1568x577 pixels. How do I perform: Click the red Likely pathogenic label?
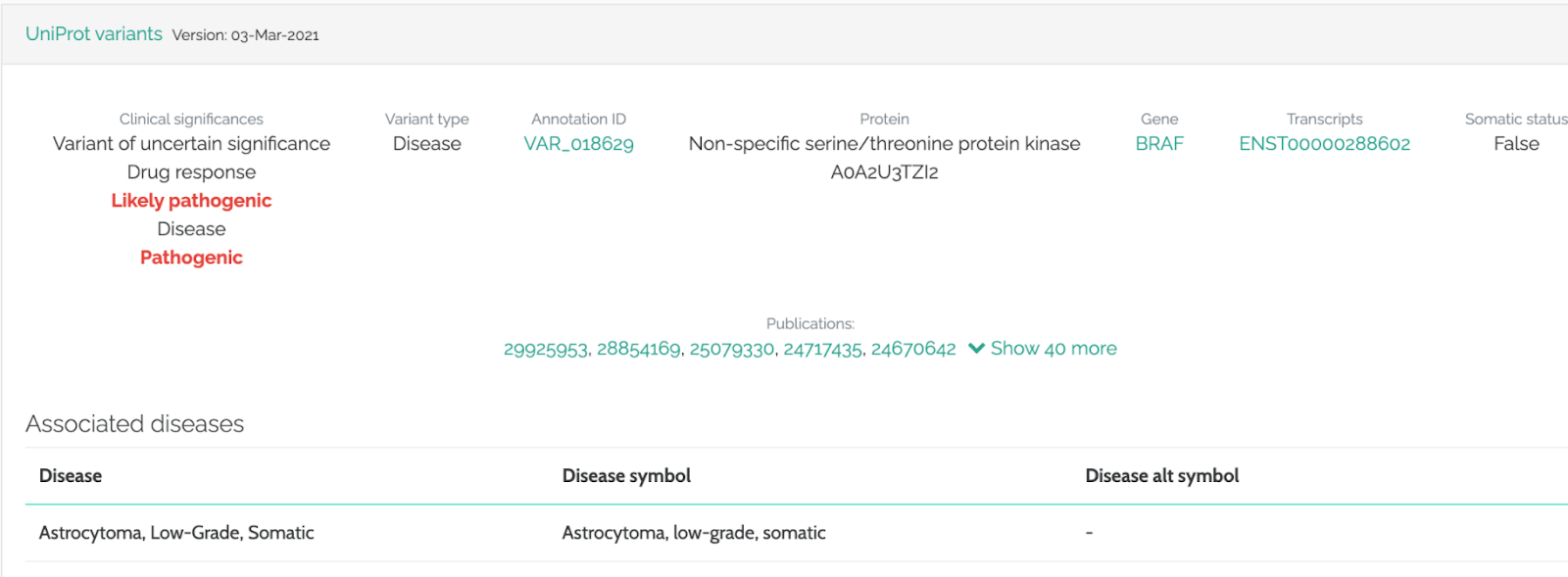[x=191, y=201]
